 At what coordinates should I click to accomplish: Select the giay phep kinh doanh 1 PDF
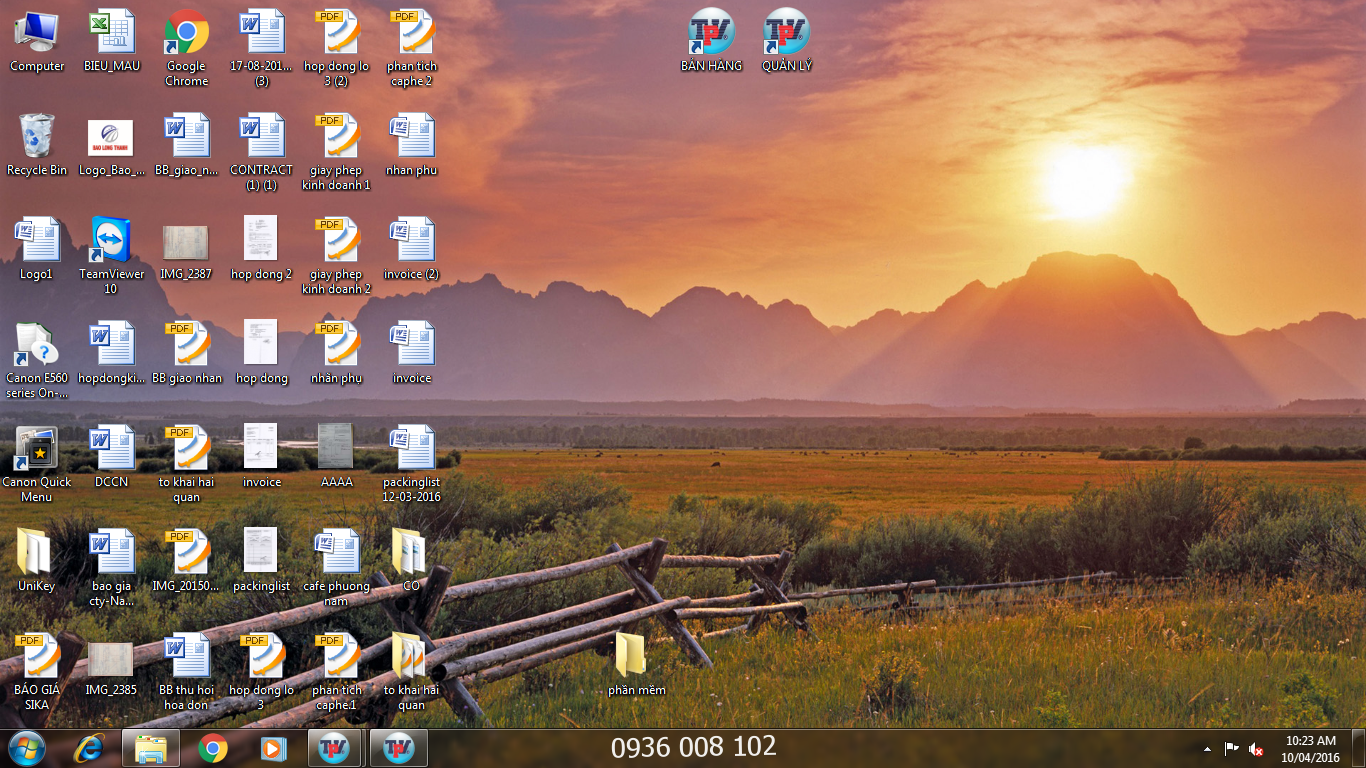point(337,152)
